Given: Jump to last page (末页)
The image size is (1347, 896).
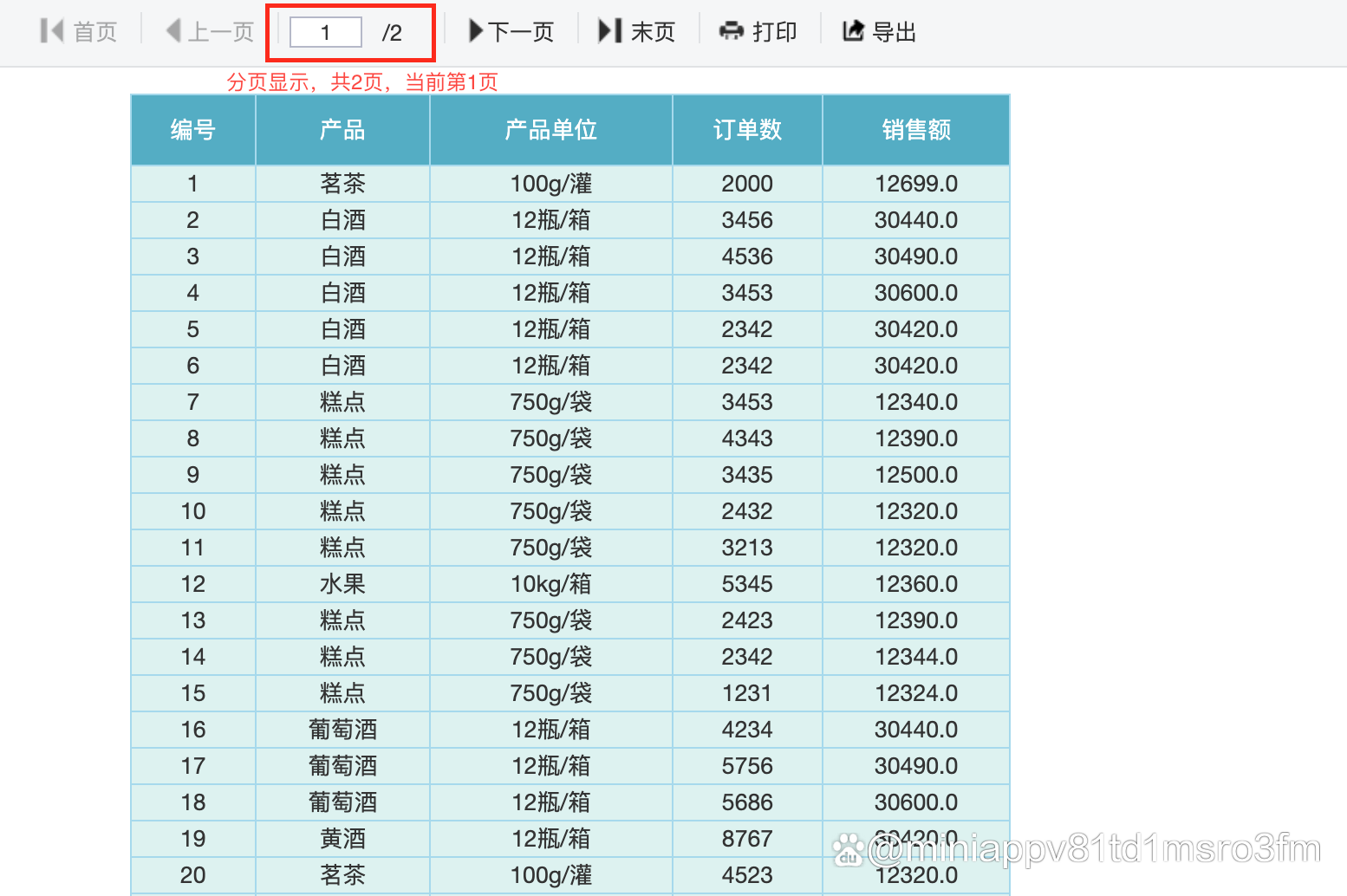Looking at the screenshot, I should (637, 32).
